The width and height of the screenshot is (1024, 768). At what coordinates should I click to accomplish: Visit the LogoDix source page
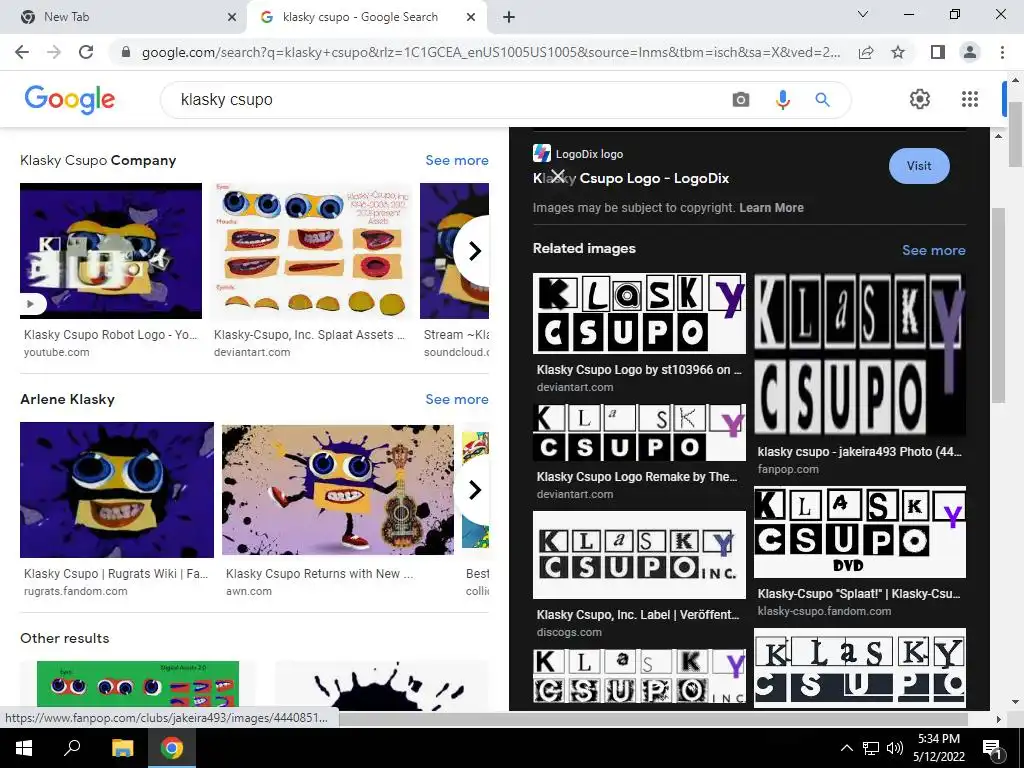pyautogui.click(x=919, y=166)
